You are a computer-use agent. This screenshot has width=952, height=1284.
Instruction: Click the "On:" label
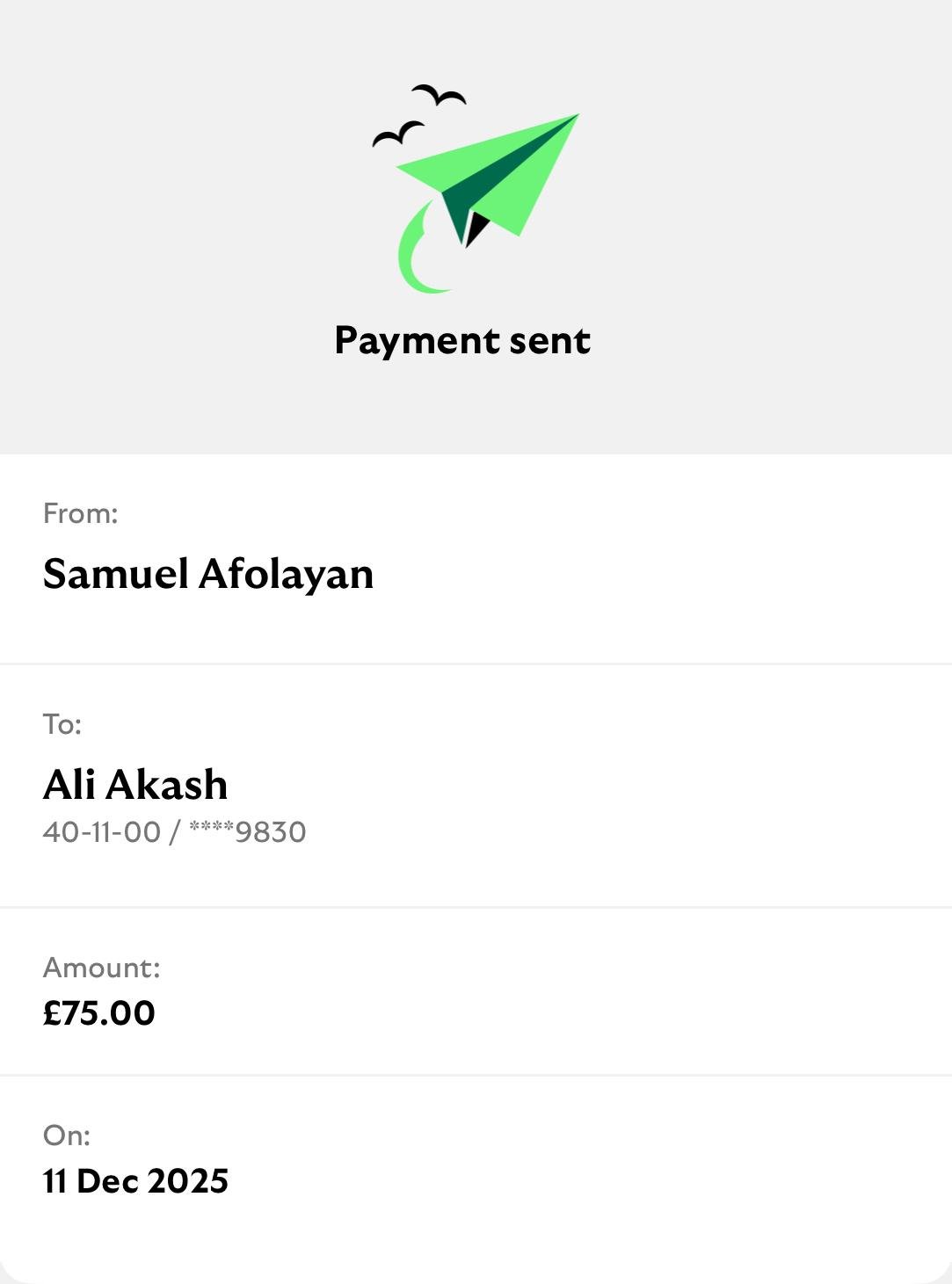pyautogui.click(x=66, y=1135)
